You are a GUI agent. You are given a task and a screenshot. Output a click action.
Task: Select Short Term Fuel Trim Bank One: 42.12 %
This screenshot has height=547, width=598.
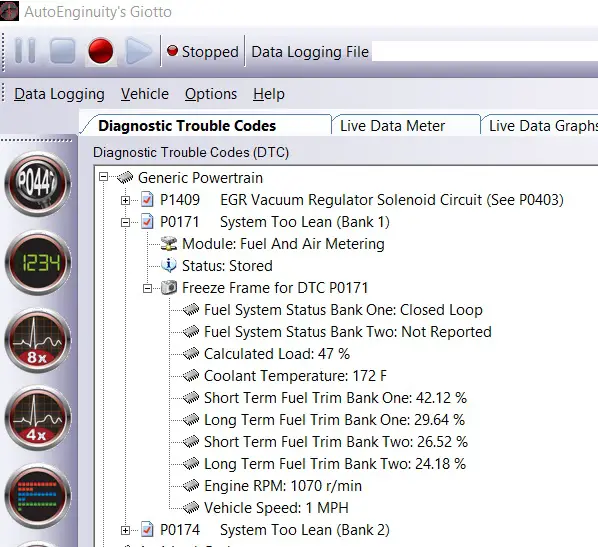[335, 398]
